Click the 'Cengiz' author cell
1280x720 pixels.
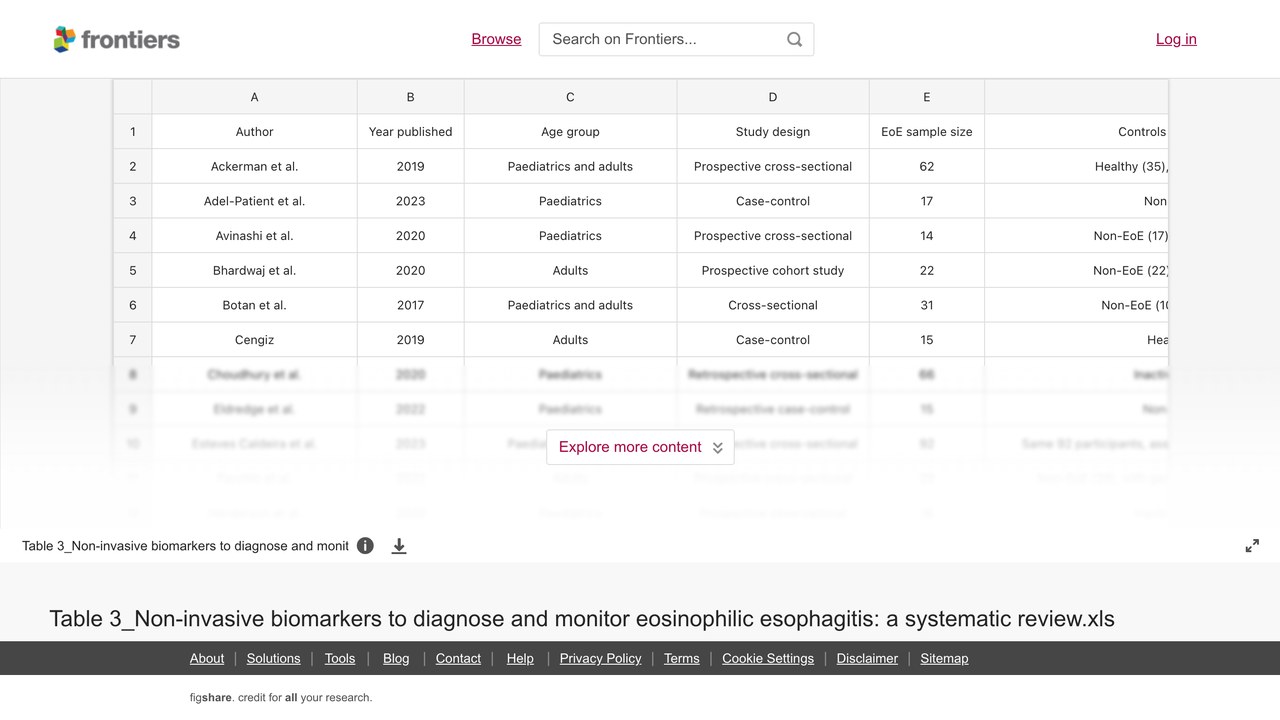tap(254, 340)
